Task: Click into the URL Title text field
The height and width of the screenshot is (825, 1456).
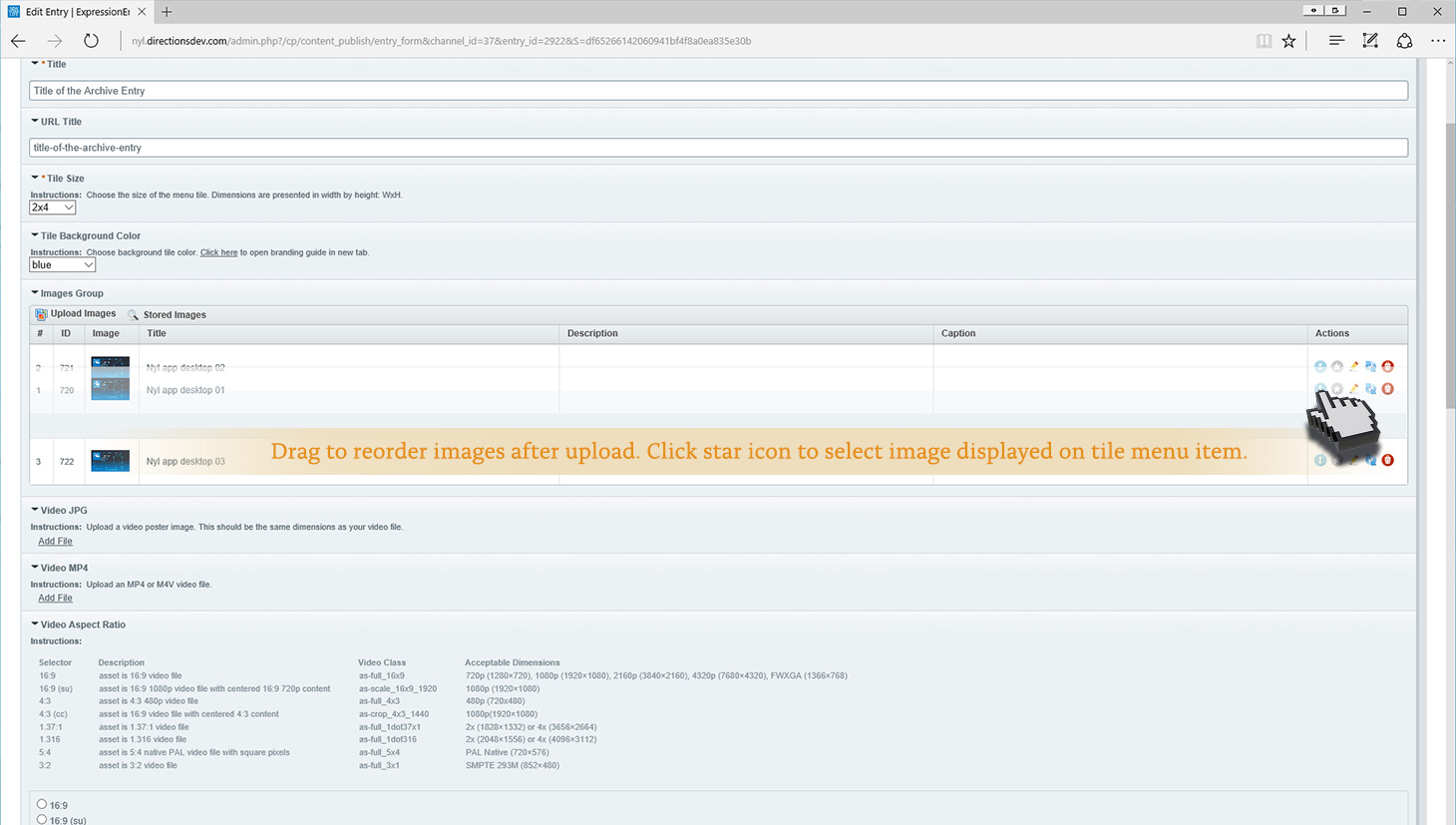Action: 718,148
